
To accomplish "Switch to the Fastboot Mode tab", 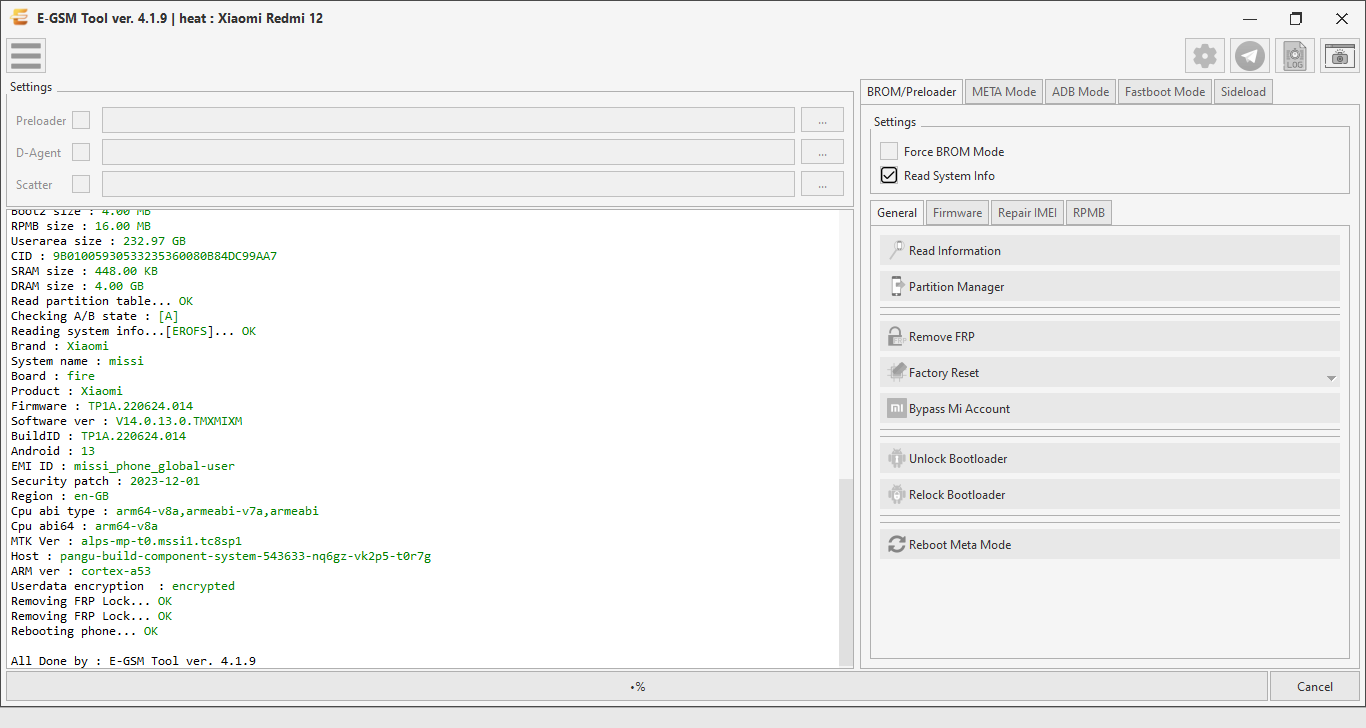I will (x=1165, y=91).
